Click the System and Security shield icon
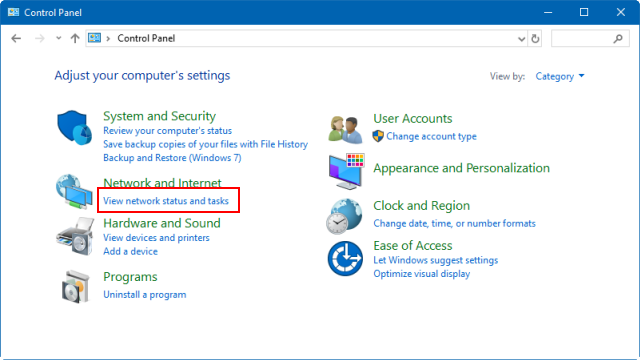This screenshot has width=640, height=360. [x=74, y=127]
